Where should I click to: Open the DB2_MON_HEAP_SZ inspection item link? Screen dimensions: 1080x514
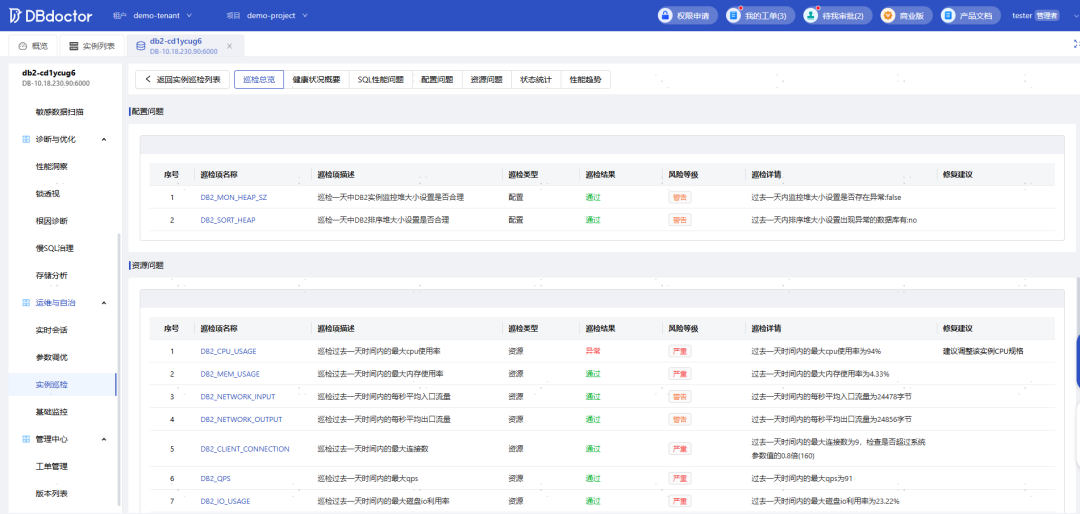(x=233, y=197)
